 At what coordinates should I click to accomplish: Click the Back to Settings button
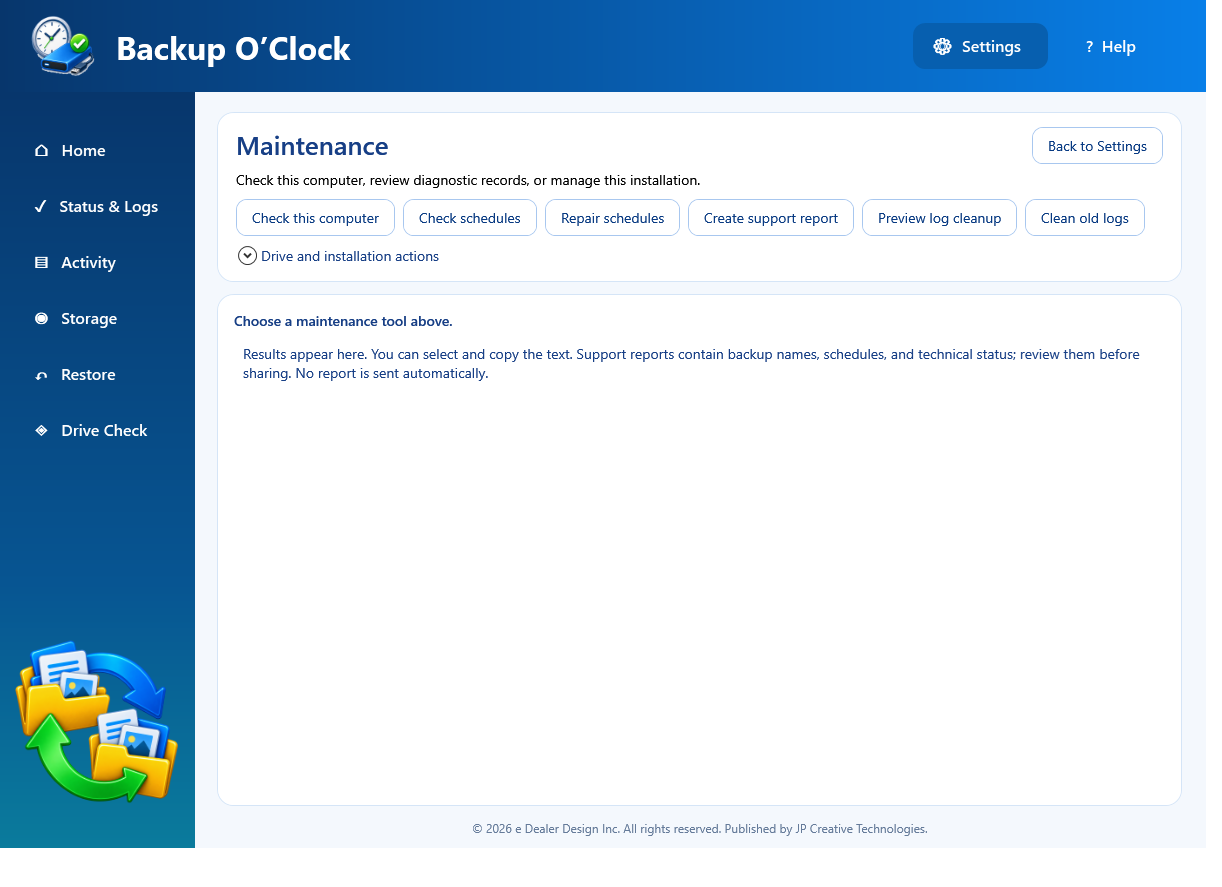point(1097,146)
